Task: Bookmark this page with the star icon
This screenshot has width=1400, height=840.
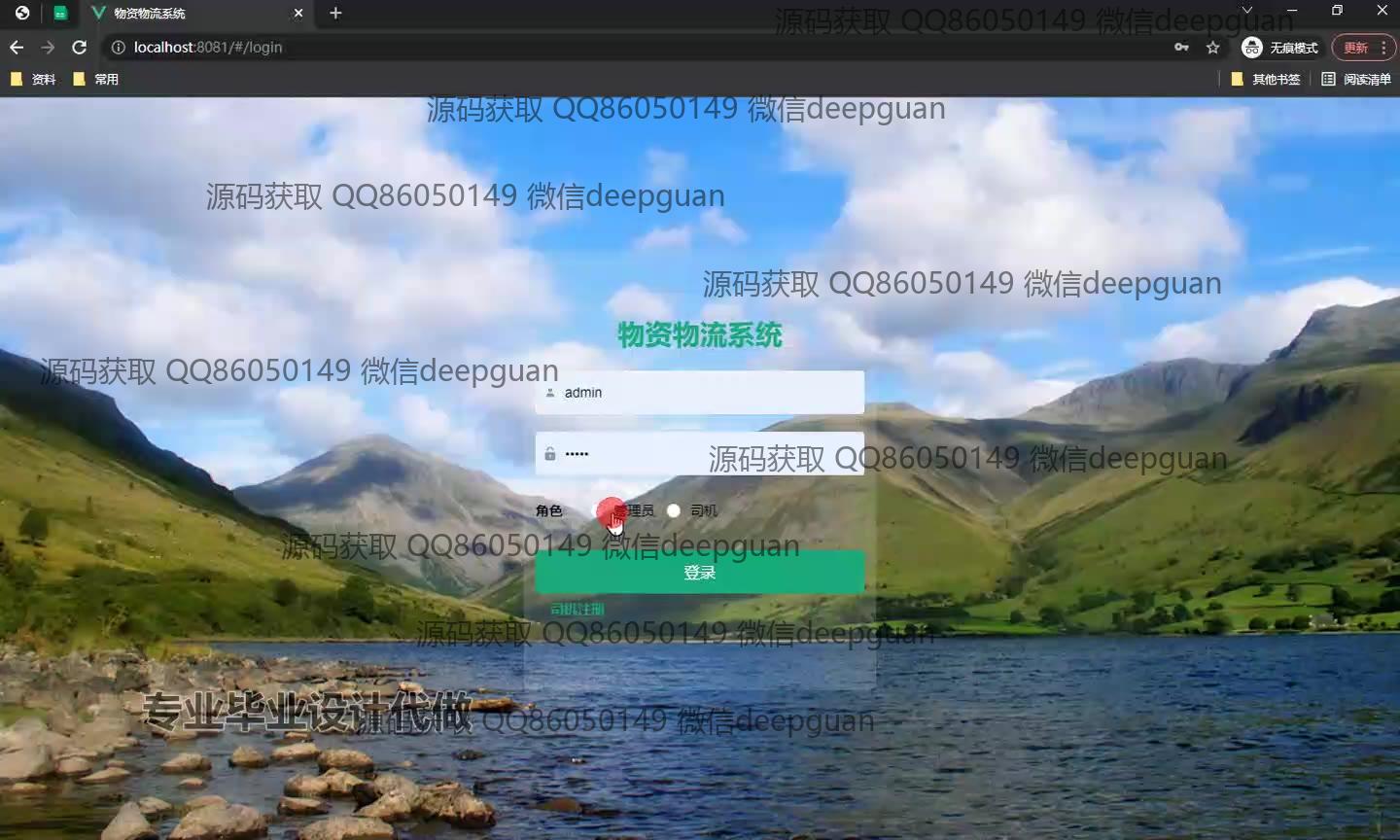Action: (1212, 47)
